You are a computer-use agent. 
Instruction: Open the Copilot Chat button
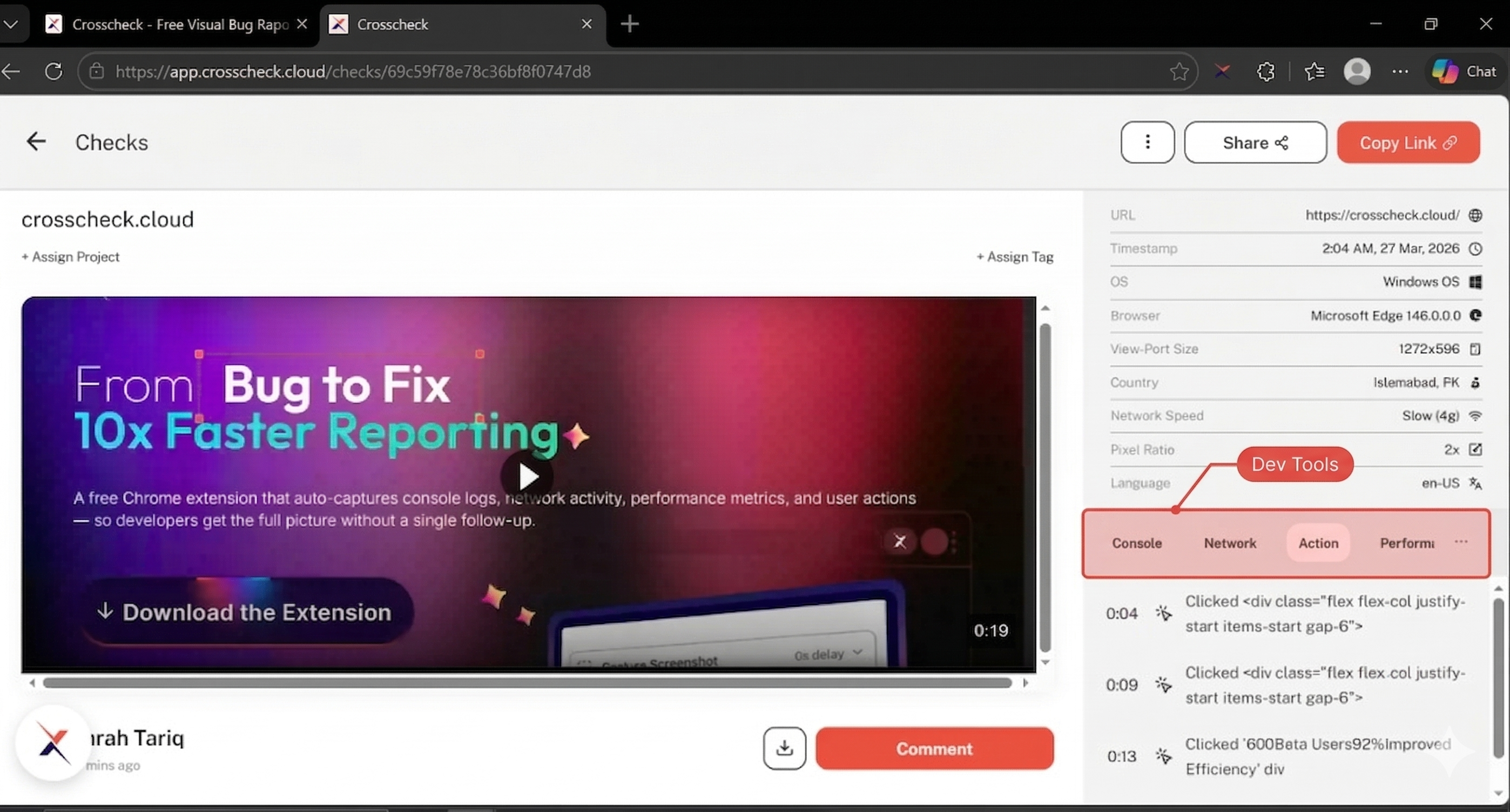[x=1464, y=71]
